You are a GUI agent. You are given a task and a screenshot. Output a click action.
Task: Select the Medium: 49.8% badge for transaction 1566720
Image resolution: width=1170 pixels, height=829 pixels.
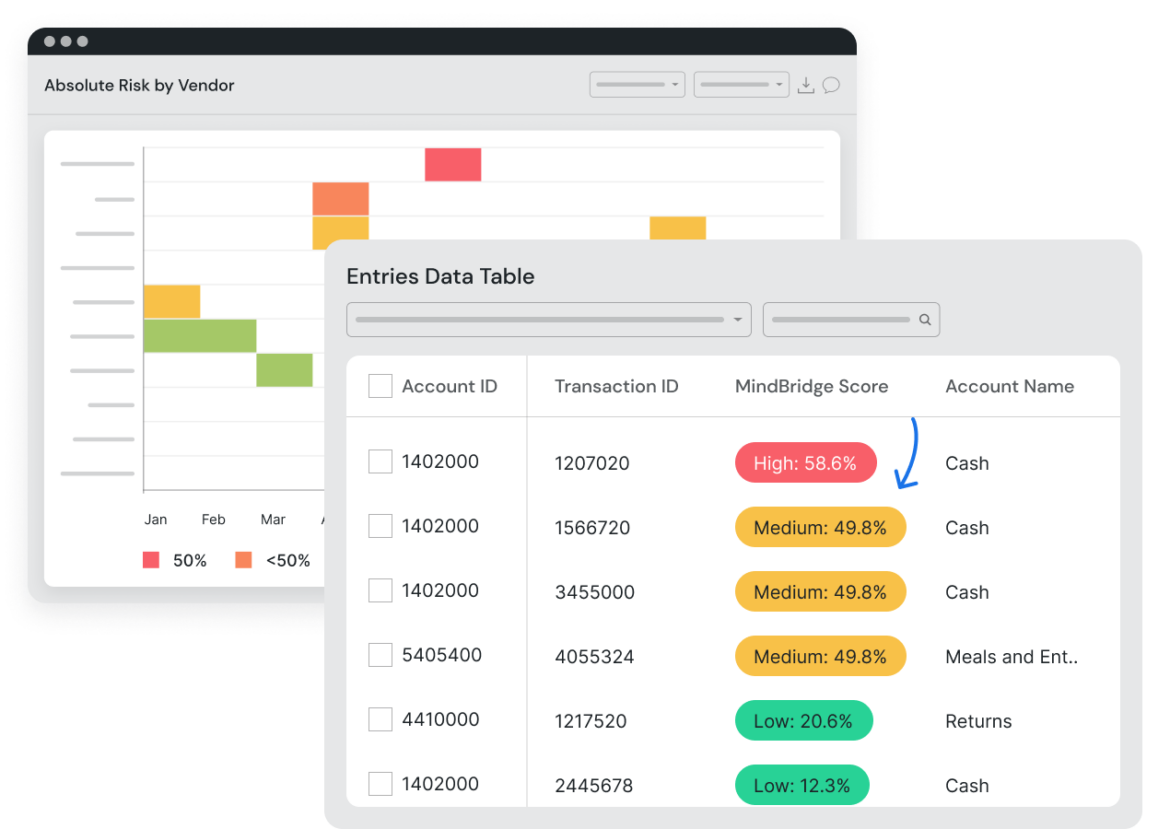pos(820,527)
